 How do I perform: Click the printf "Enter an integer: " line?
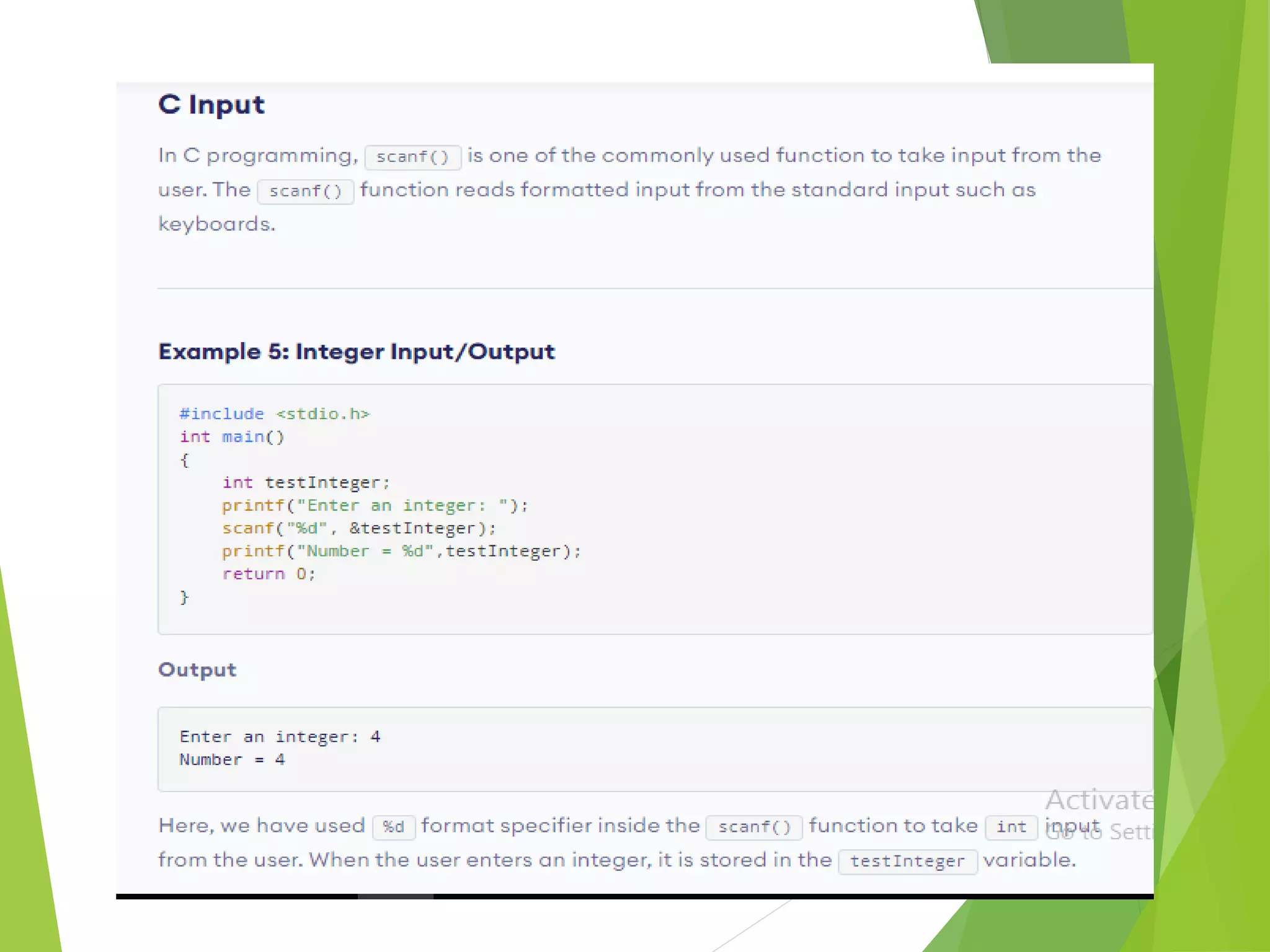coord(375,505)
